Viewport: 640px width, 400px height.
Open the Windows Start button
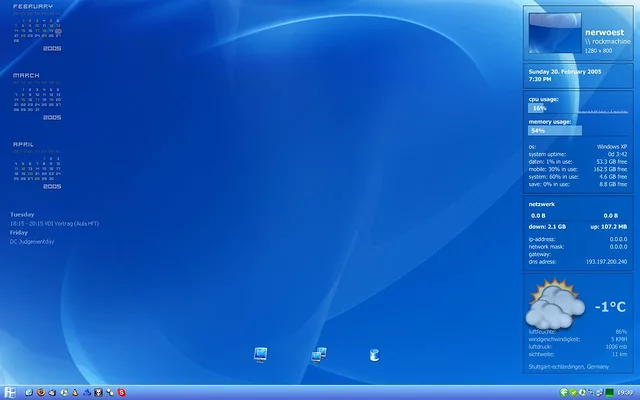pos(10,393)
